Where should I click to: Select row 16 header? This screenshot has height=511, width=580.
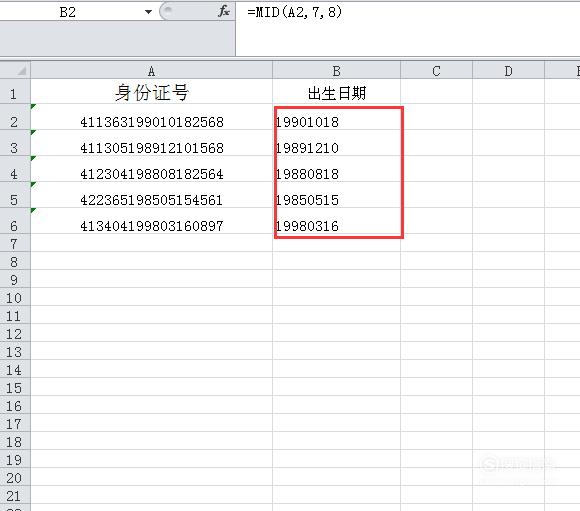[x=15, y=405]
